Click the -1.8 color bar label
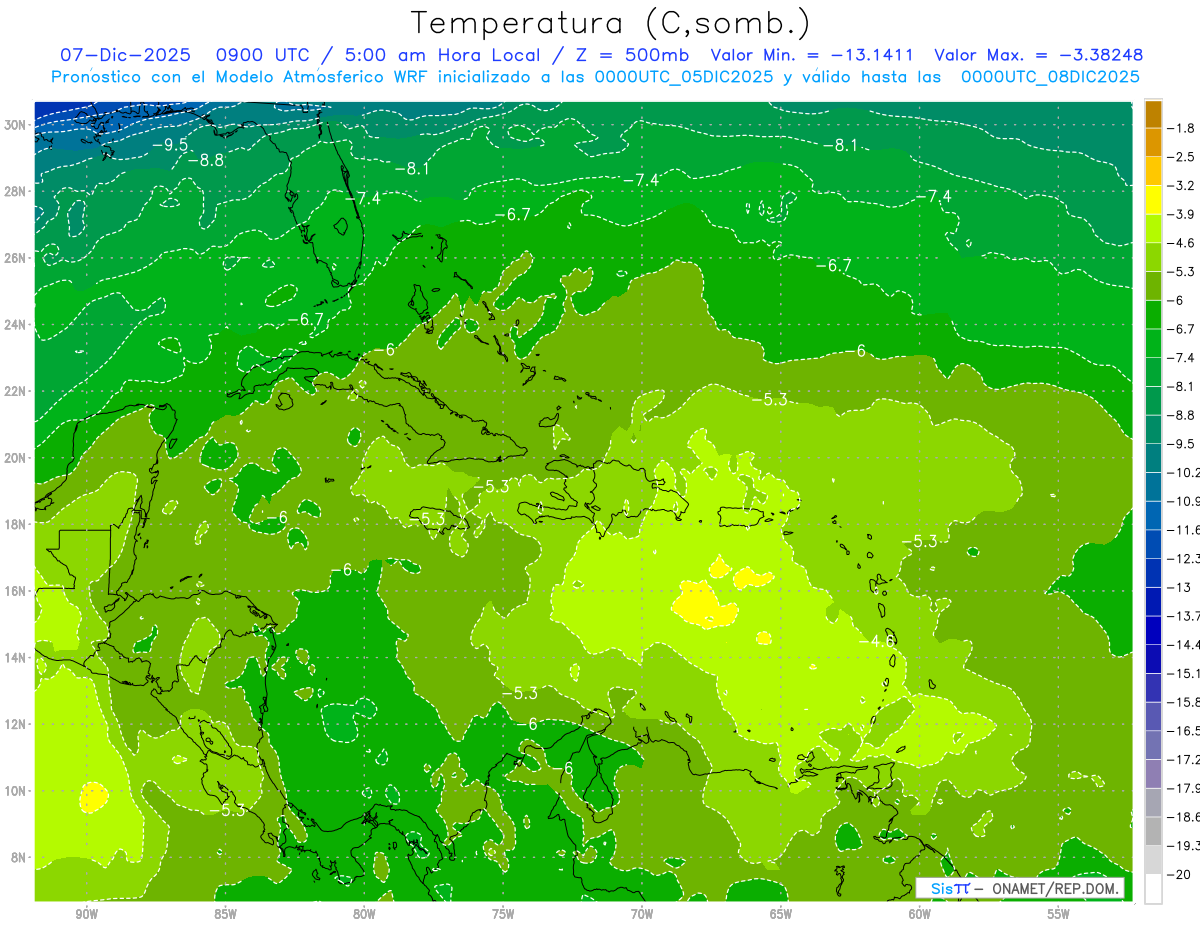1200x927 pixels. (x=1181, y=128)
